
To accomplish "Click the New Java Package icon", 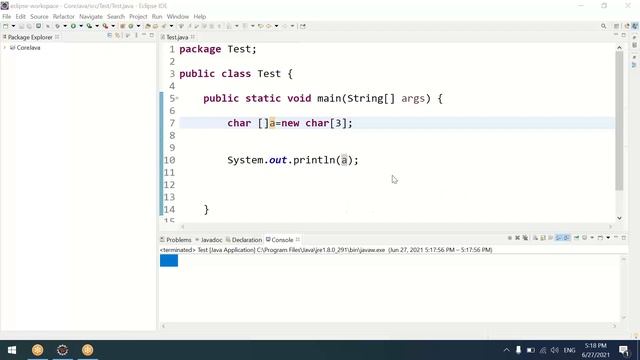I will click(122, 26).
